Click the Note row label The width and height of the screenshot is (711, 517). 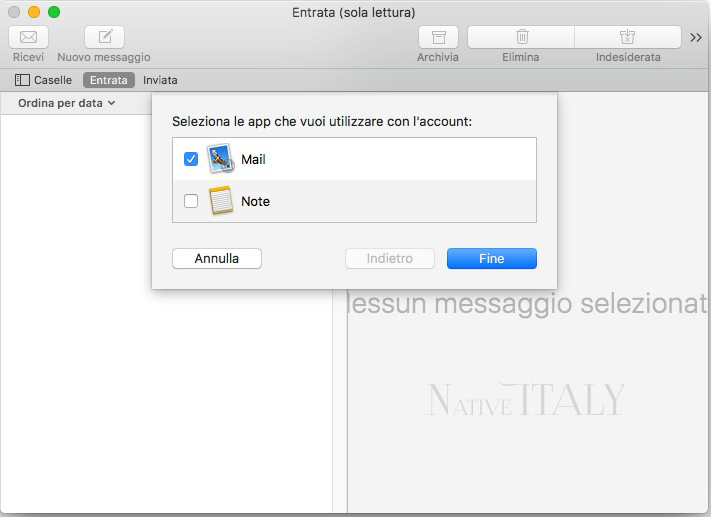tap(255, 201)
